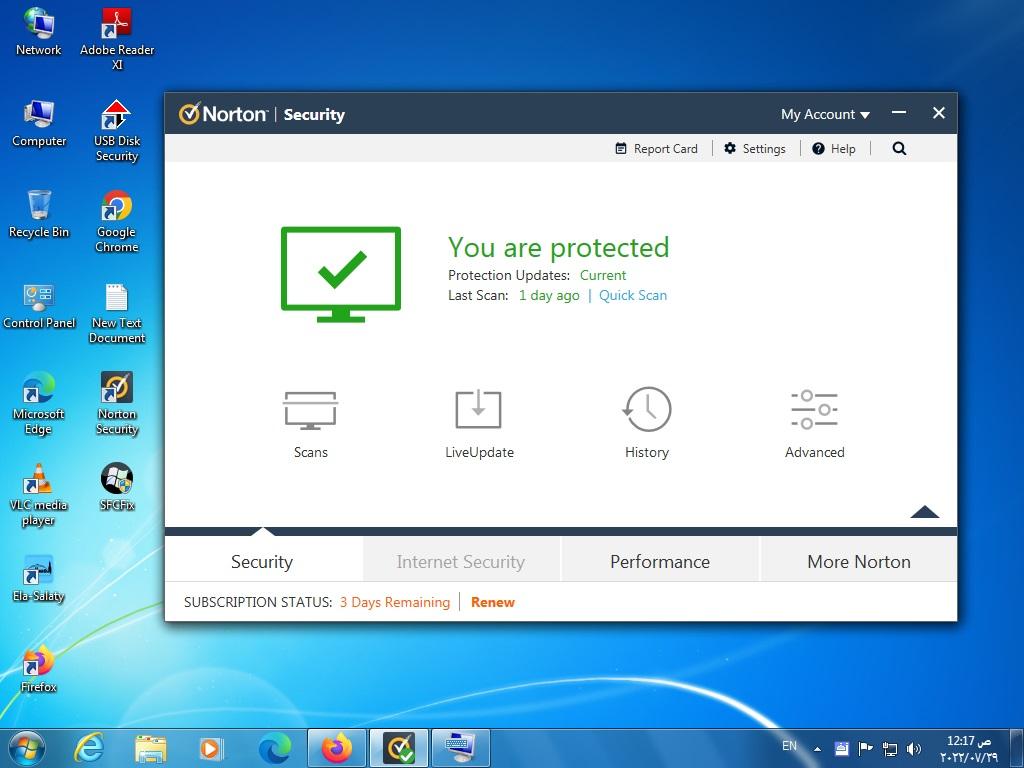Open the volume speaker tray icon
This screenshot has width=1024, height=768.
tap(914, 748)
